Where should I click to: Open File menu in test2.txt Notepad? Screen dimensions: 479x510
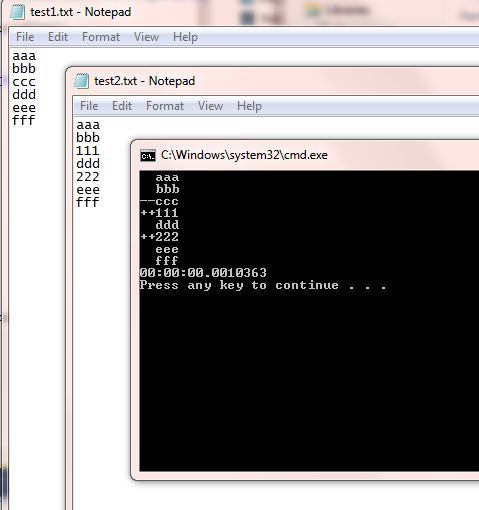tap(89, 106)
